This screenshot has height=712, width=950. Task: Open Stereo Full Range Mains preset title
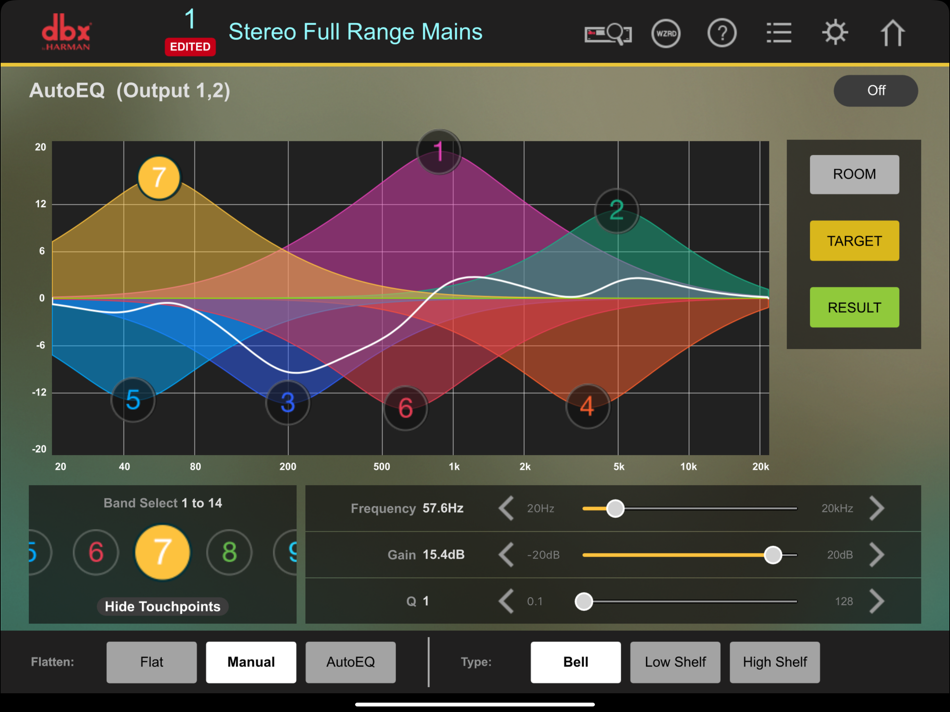pos(355,32)
